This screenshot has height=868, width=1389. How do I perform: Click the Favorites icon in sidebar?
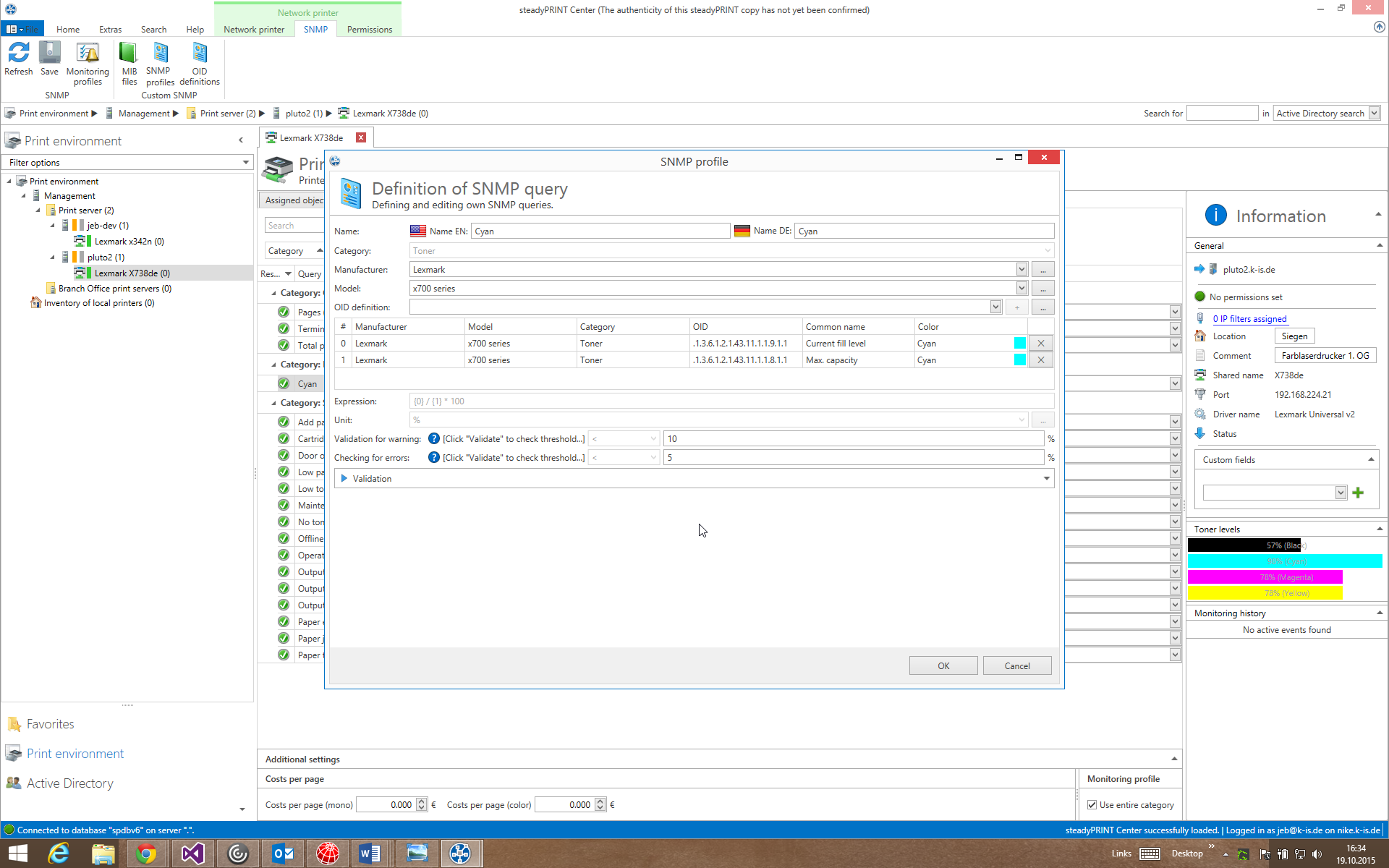coord(14,724)
